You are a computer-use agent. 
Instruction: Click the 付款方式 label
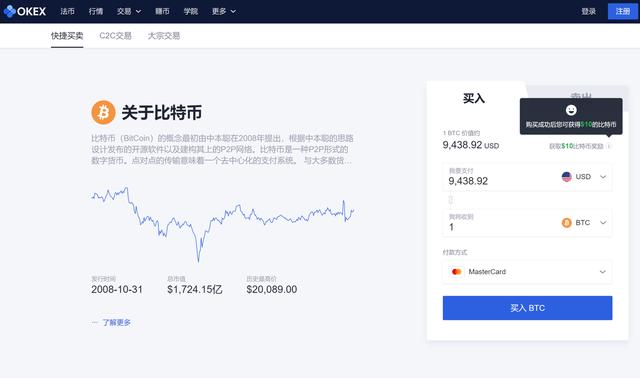(455, 252)
